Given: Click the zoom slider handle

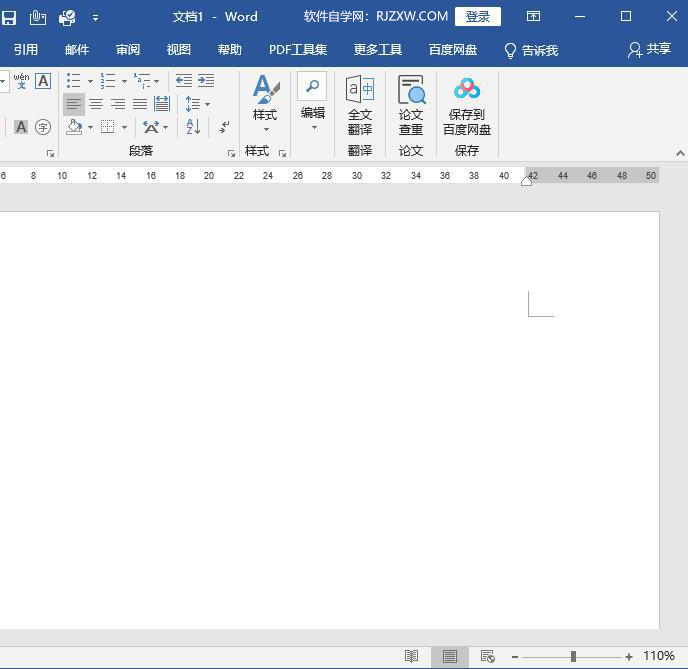Looking at the screenshot, I should [x=573, y=656].
